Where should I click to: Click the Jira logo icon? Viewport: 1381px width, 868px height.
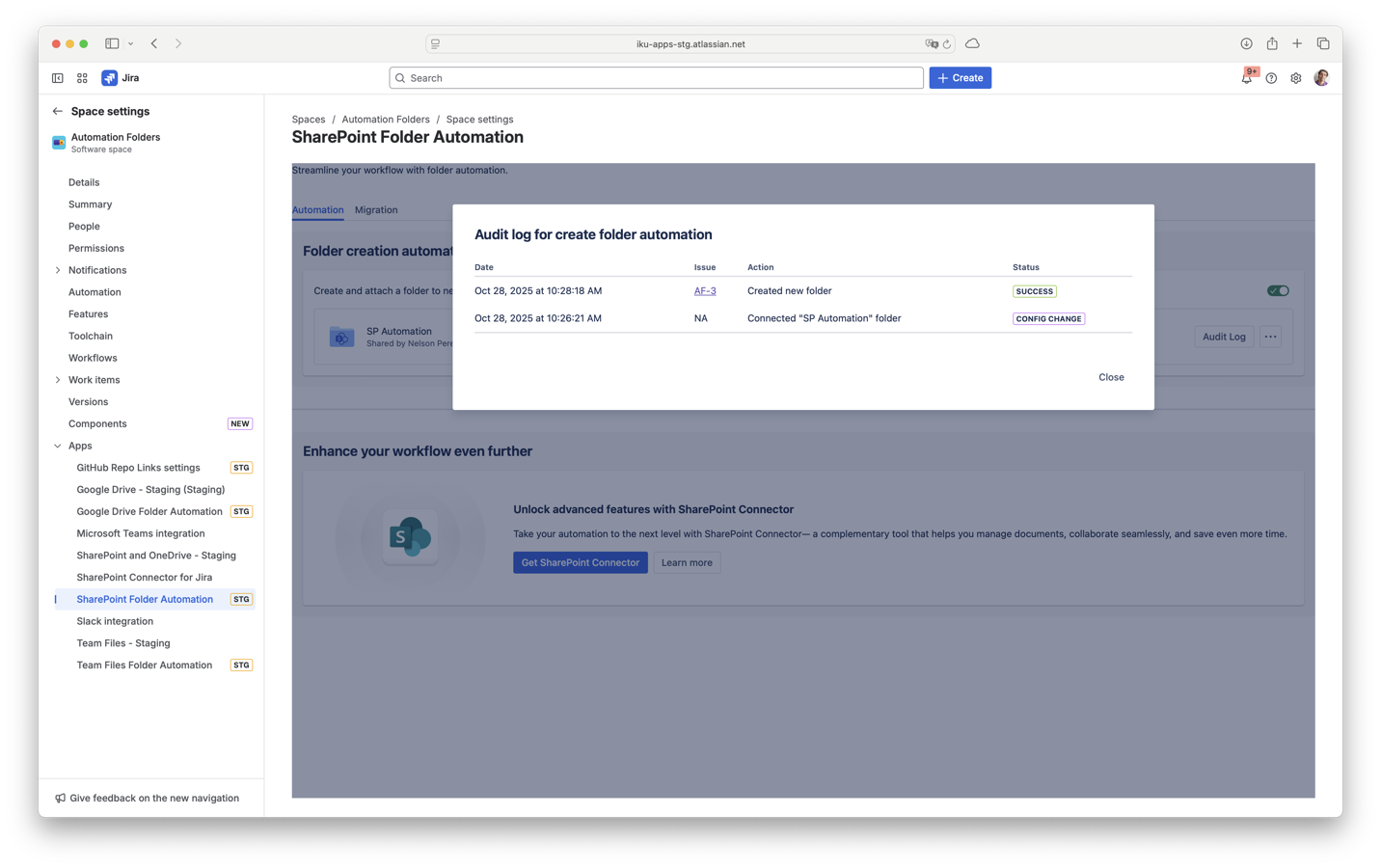pyautogui.click(x=109, y=78)
